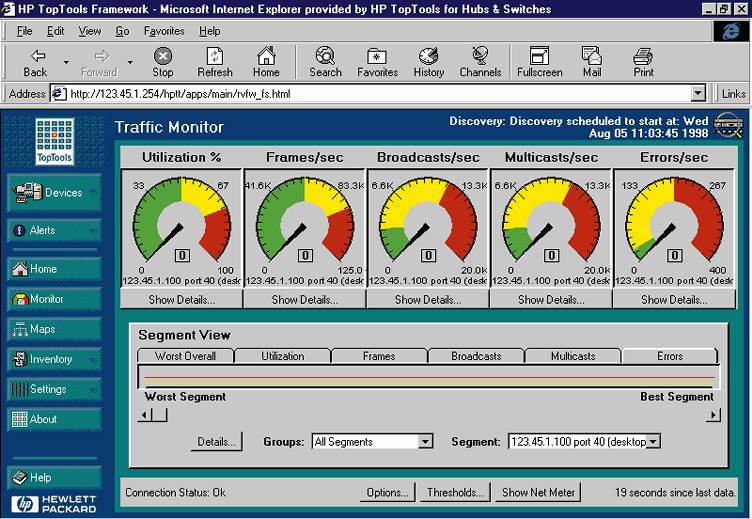This screenshot has width=752, height=519.
Task: Show Details for Multicasts/sec gauge
Action: coord(551,300)
